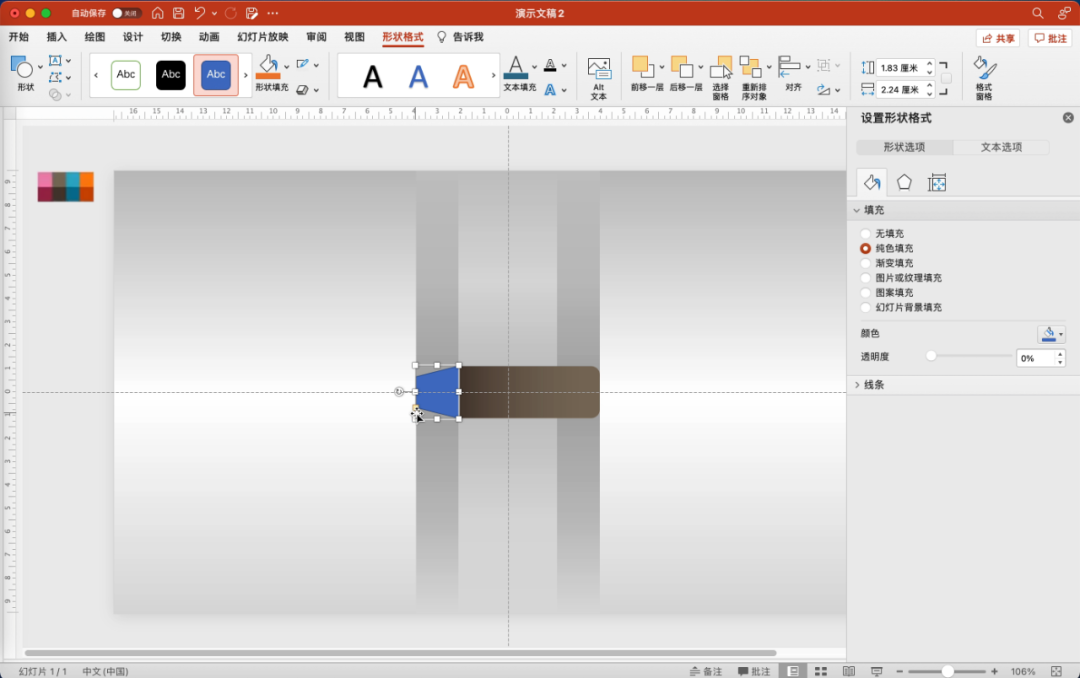This screenshot has height=678, width=1080.
Task: Choose the 渐变填充 gradient fill option
Action: point(866,263)
